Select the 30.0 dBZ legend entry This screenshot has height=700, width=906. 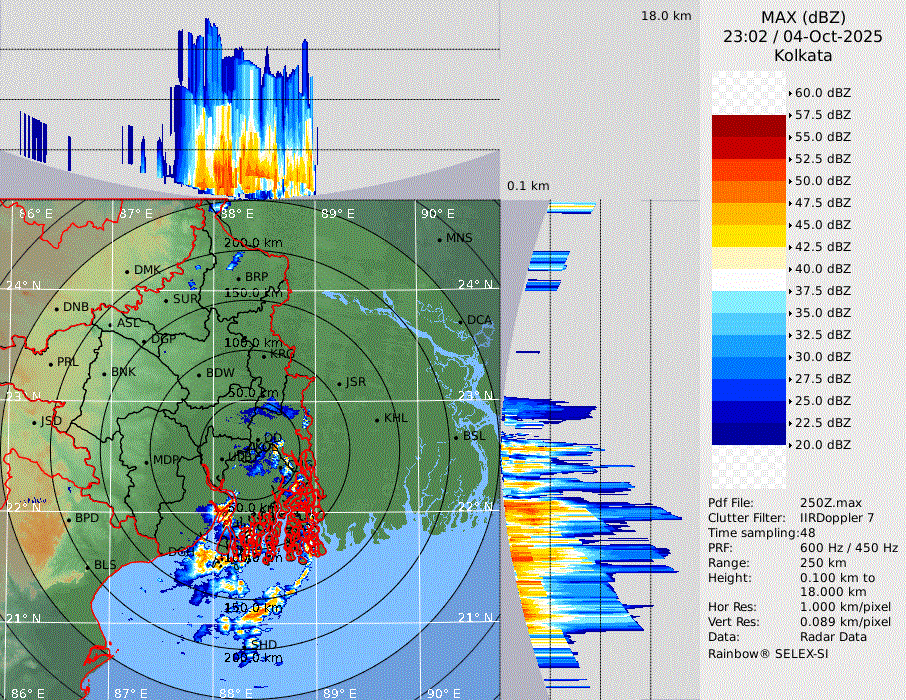pyautogui.click(x=822, y=357)
